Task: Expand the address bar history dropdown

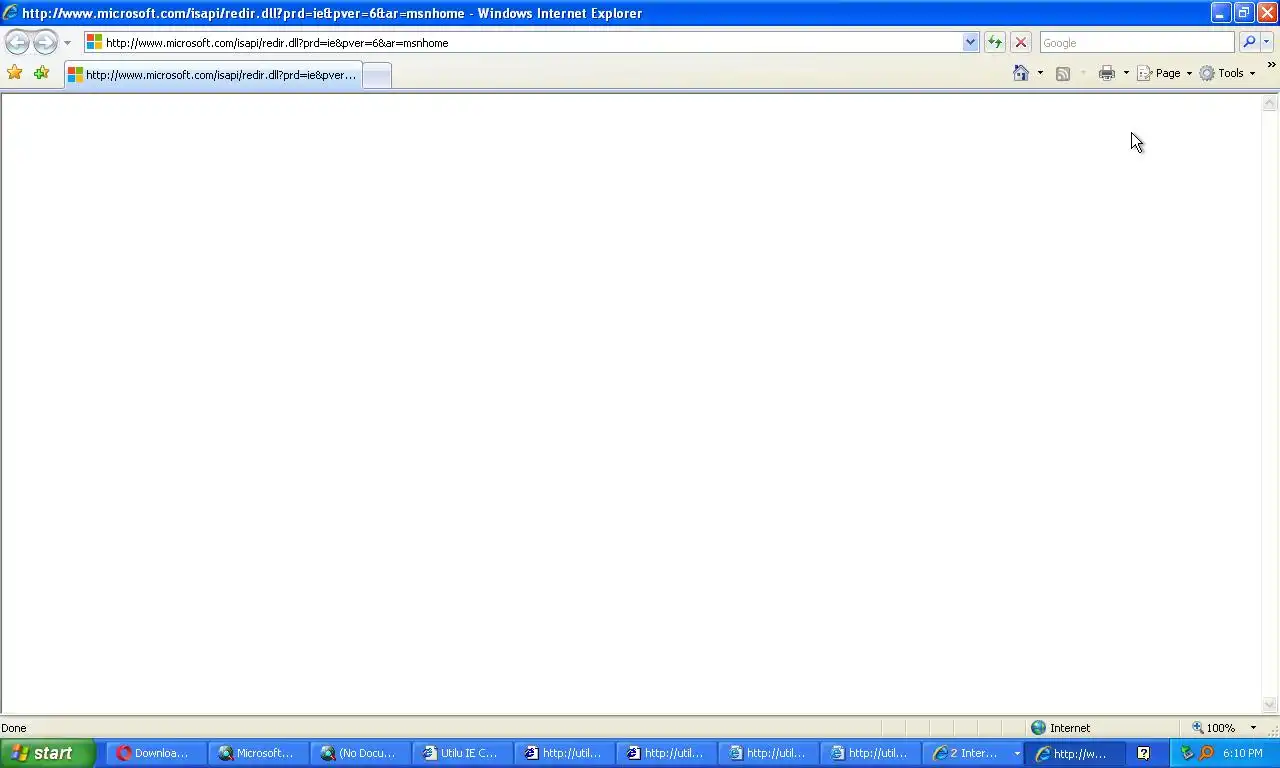Action: pos(970,43)
